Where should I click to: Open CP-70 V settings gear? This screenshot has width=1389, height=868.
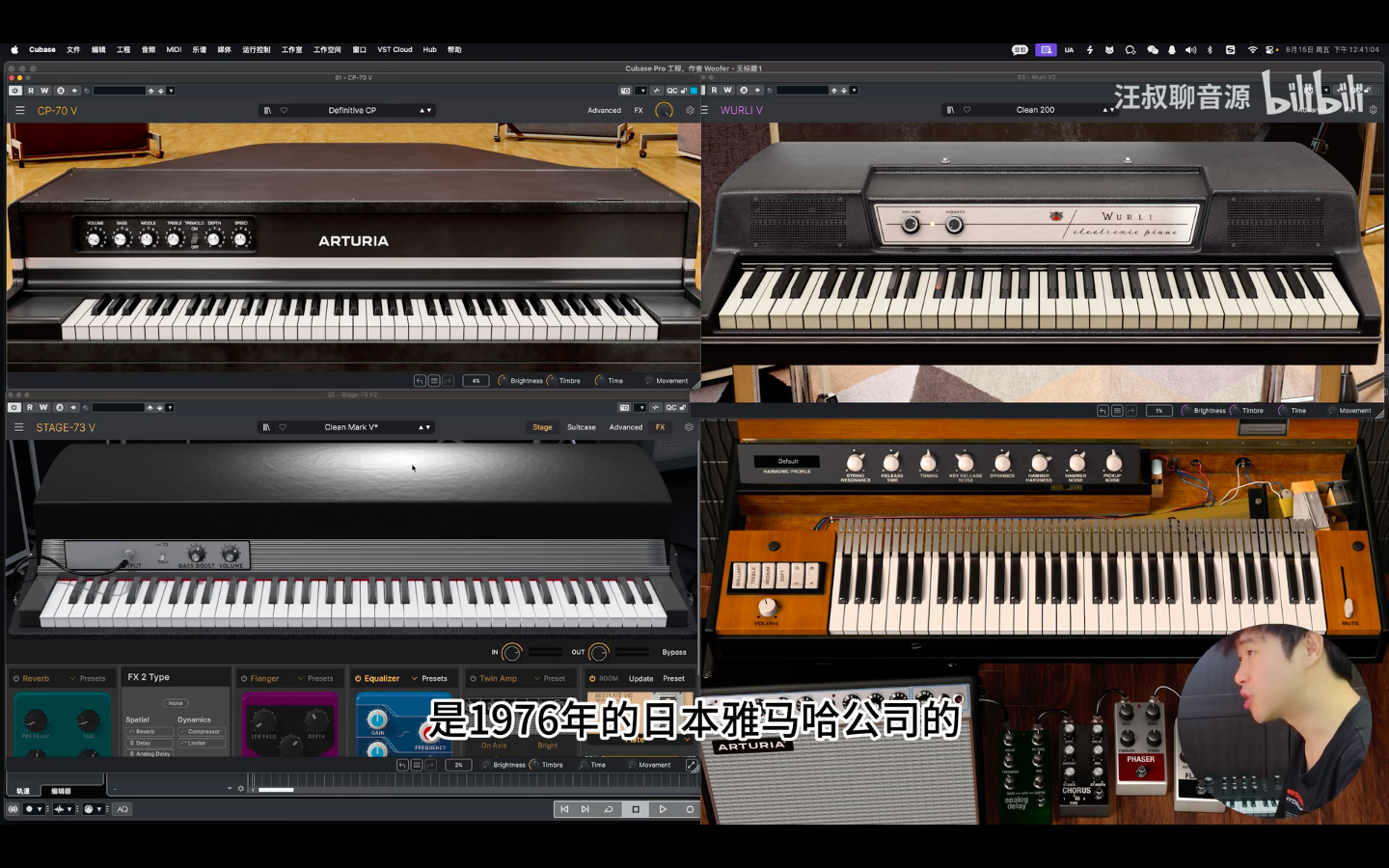click(x=690, y=110)
